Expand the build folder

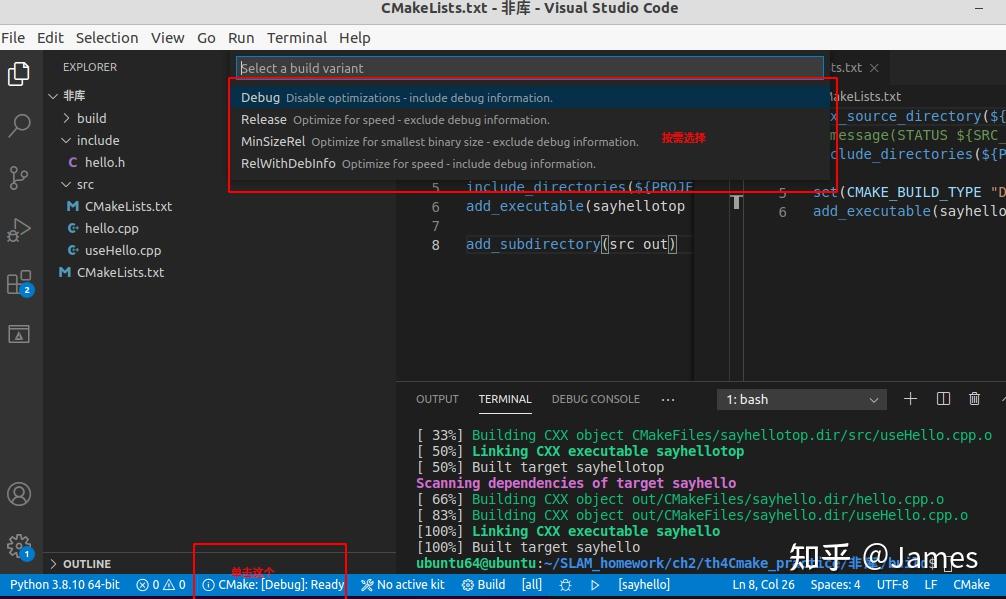92,118
